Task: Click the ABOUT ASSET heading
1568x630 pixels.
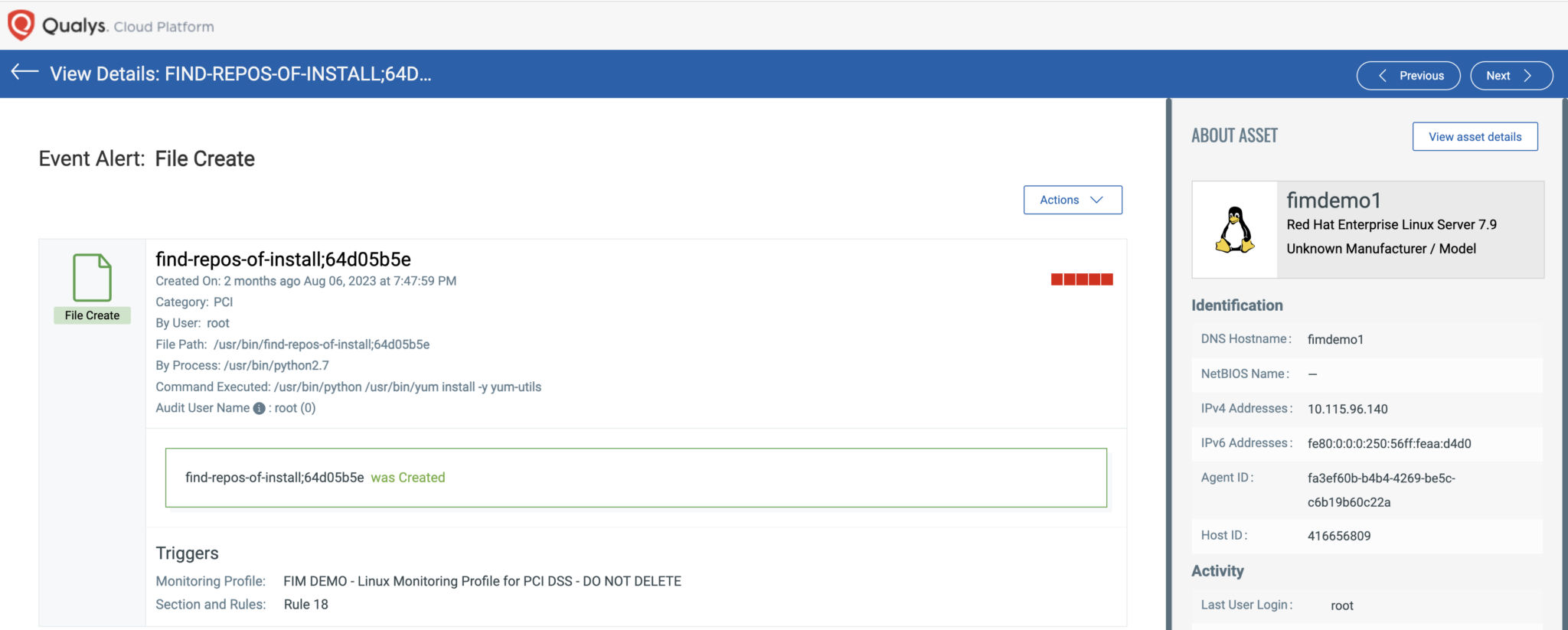Action: (1234, 136)
